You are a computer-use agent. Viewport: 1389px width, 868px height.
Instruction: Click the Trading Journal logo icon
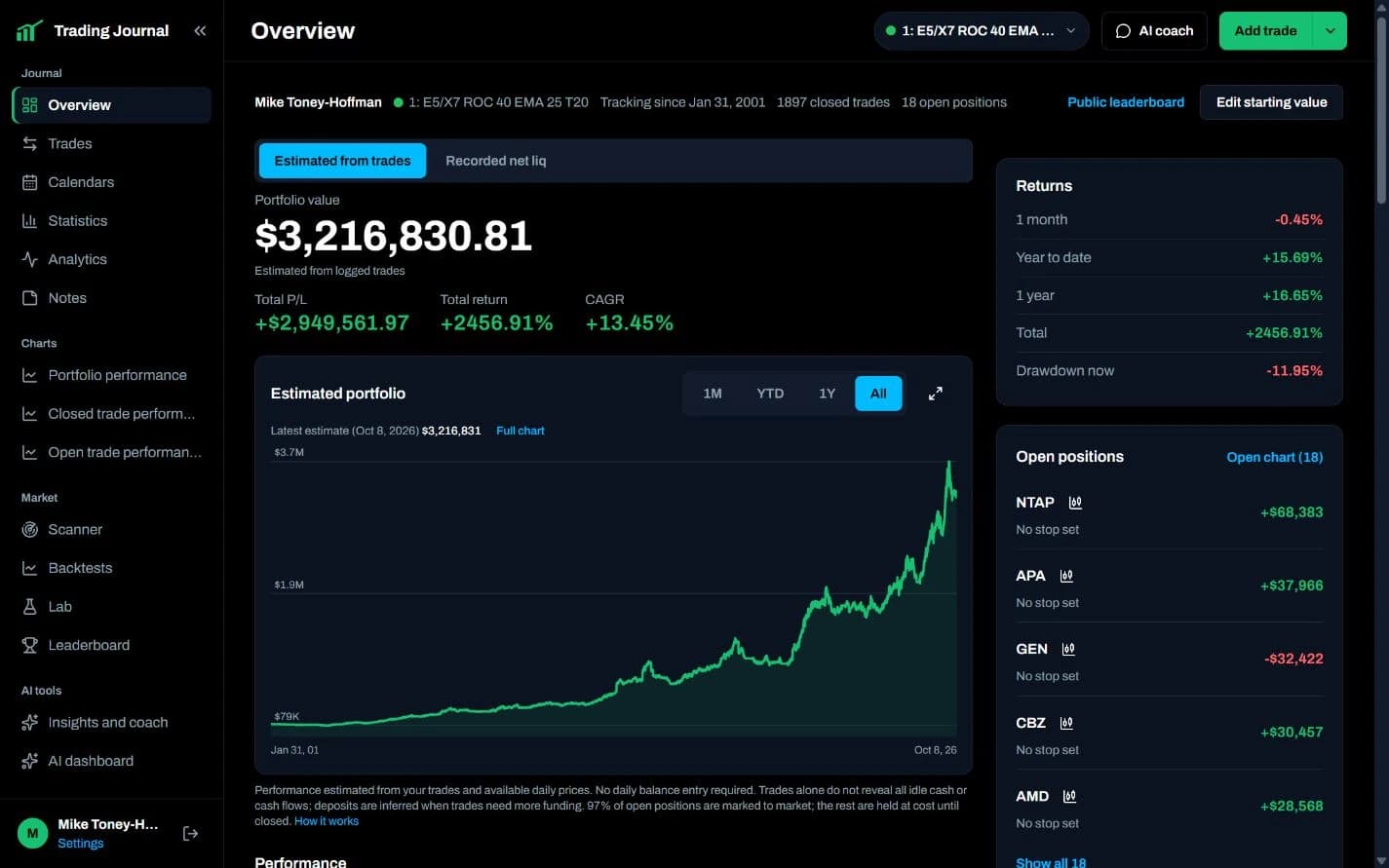29,30
